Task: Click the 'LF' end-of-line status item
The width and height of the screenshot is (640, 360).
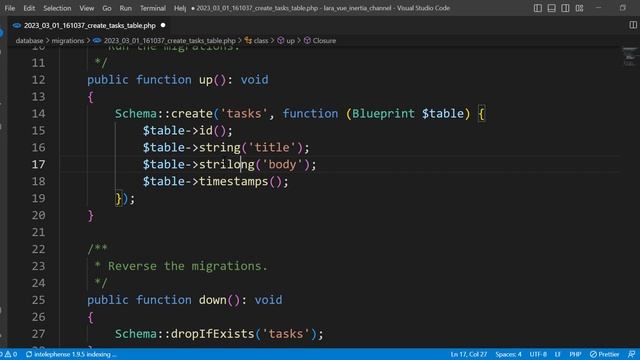Action: [558, 354]
